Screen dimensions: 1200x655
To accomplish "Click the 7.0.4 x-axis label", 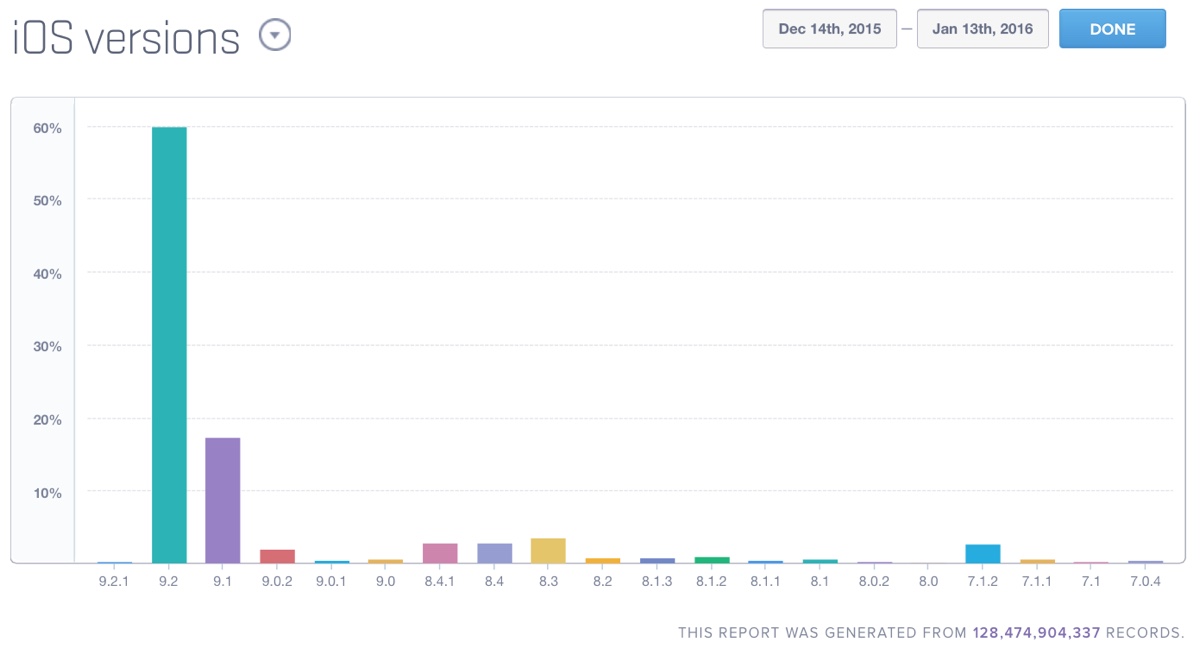I will point(1145,581).
